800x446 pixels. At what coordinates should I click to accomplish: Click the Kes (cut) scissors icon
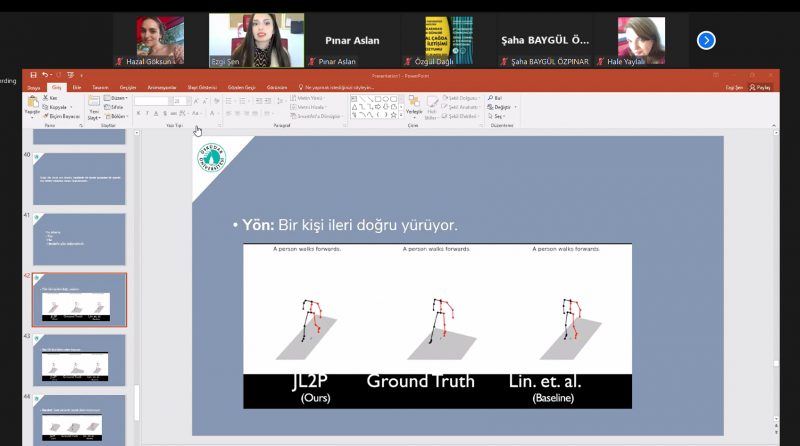(x=46, y=98)
